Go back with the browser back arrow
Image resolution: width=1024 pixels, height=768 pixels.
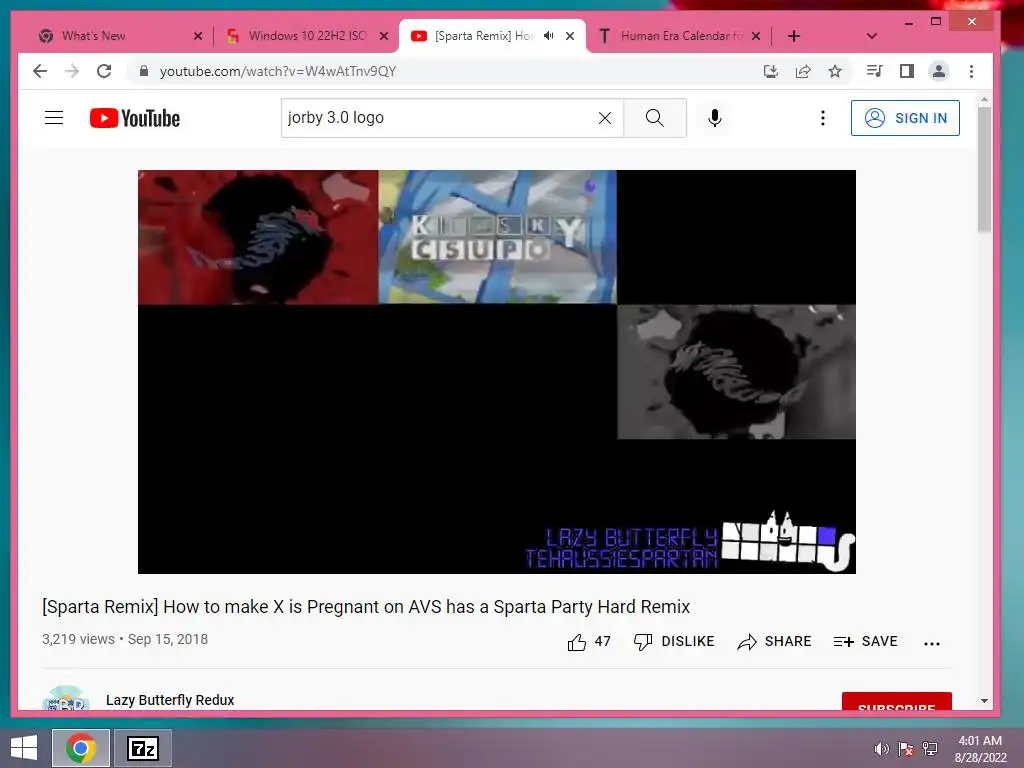(40, 71)
